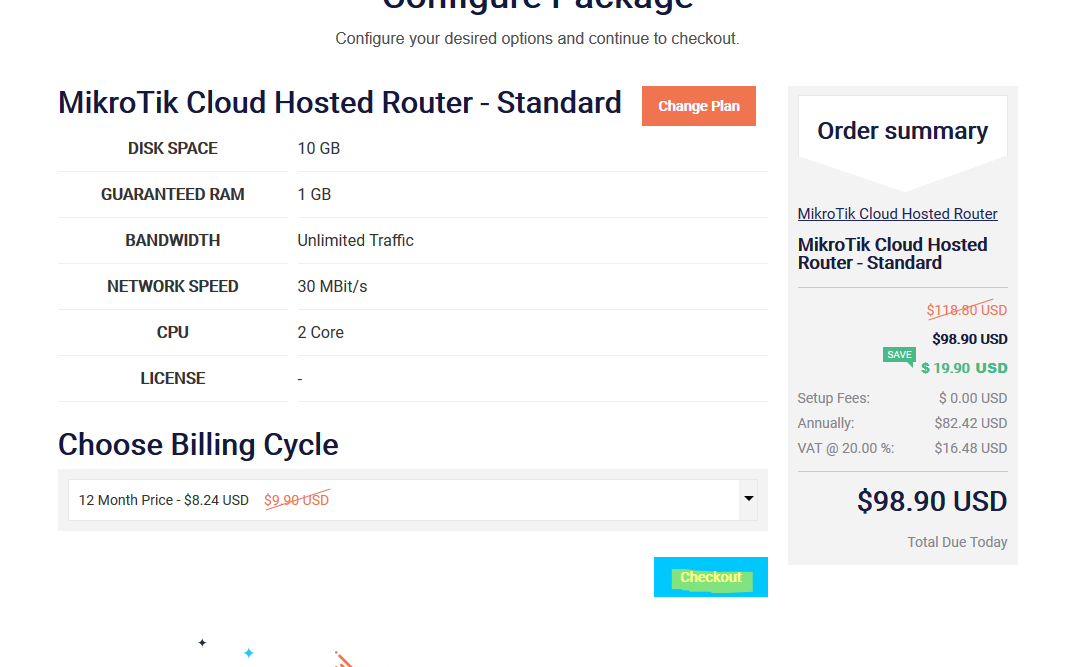Click the main plan title heading
Viewport: 1082px width, 667px height.
point(340,103)
